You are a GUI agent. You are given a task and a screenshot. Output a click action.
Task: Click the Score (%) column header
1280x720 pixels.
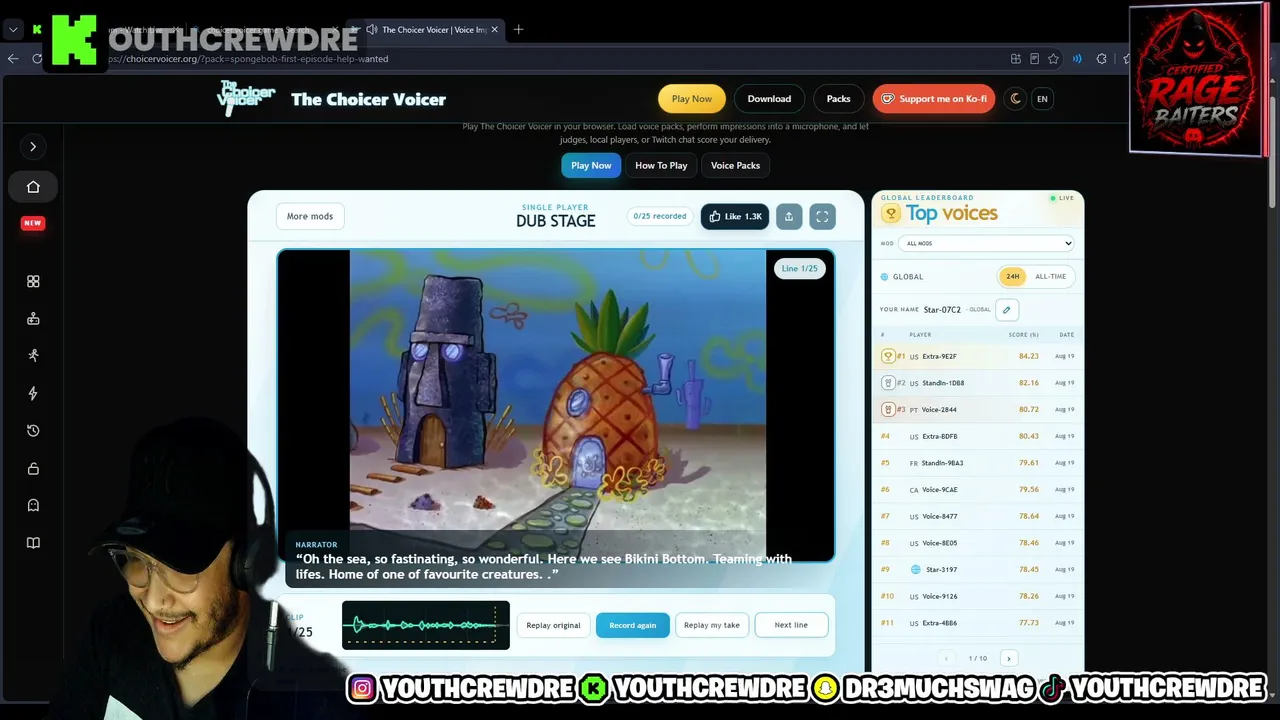(x=1023, y=335)
